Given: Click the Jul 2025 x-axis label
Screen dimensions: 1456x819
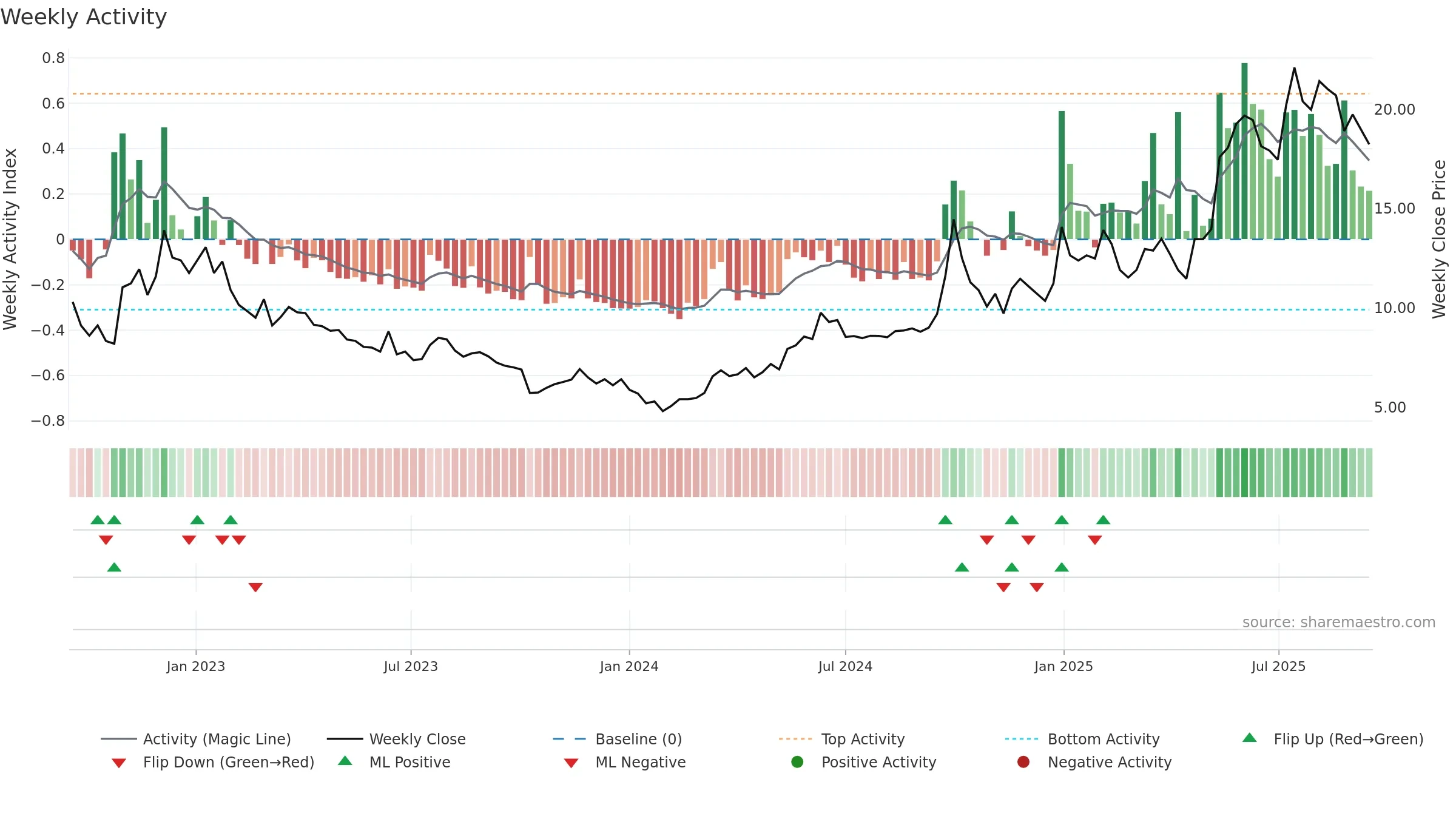Looking at the screenshot, I should 1278,666.
